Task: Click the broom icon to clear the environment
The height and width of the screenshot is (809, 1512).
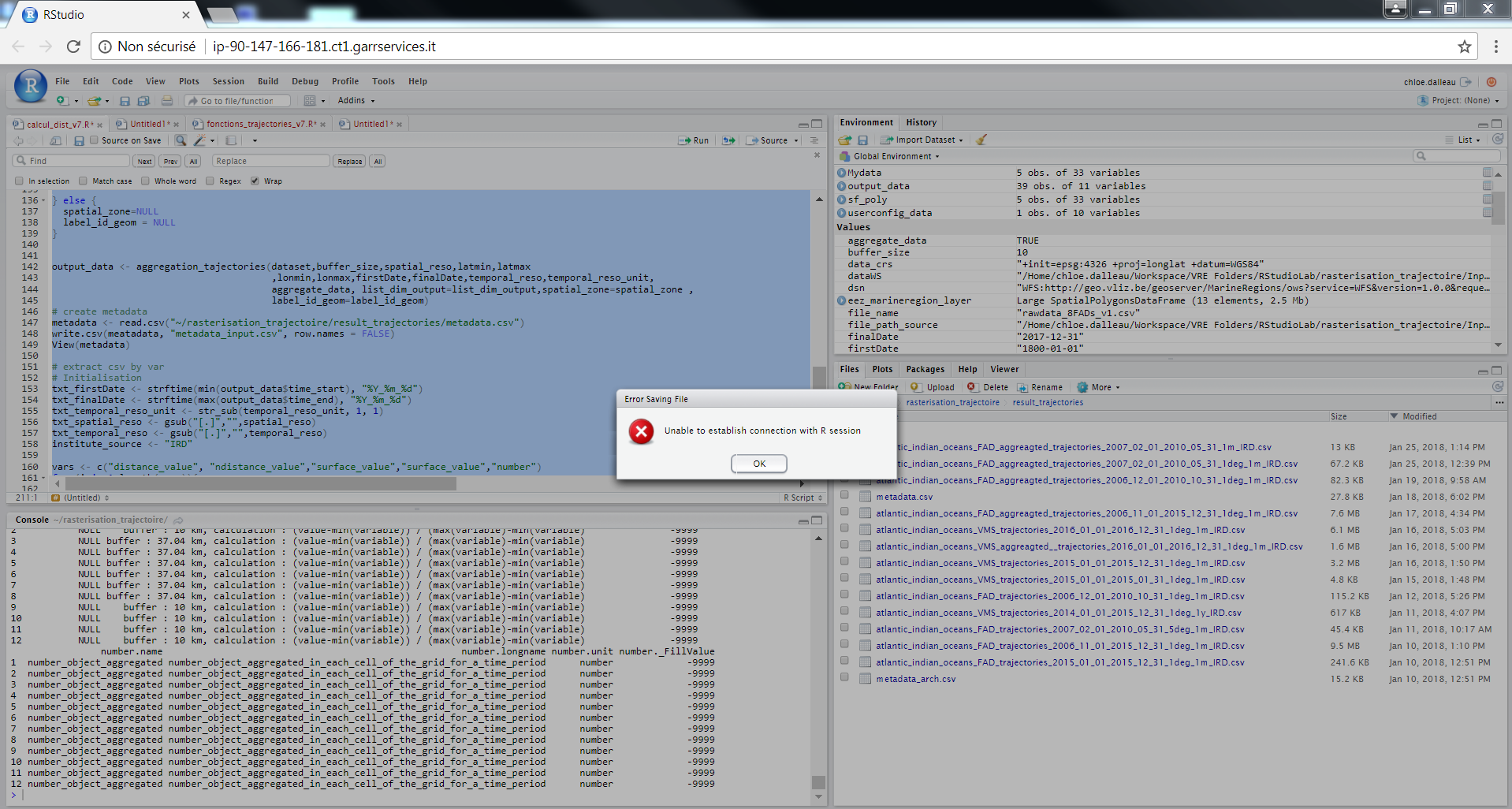Action: point(981,140)
